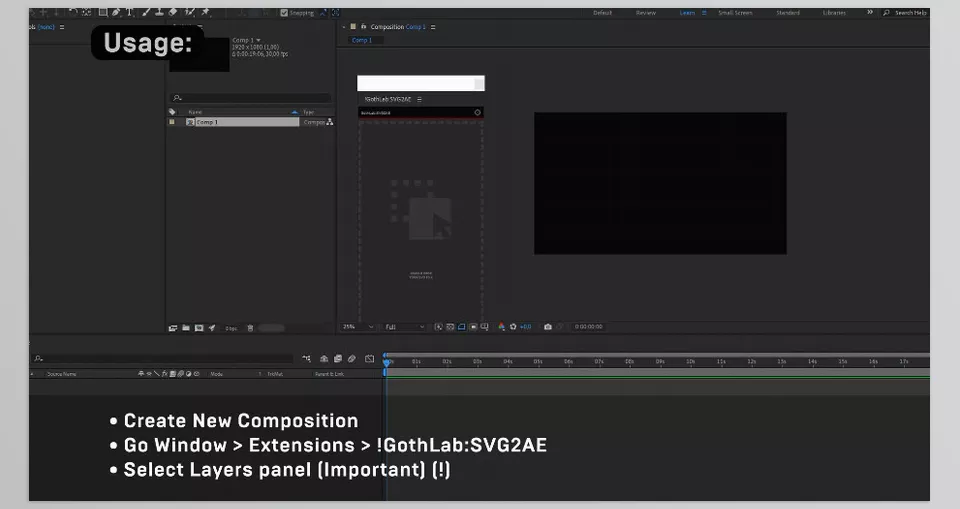Viewport: 960px width, 509px height.
Task: Toggle the motion blur icon in the timeline
Action: 351,359
